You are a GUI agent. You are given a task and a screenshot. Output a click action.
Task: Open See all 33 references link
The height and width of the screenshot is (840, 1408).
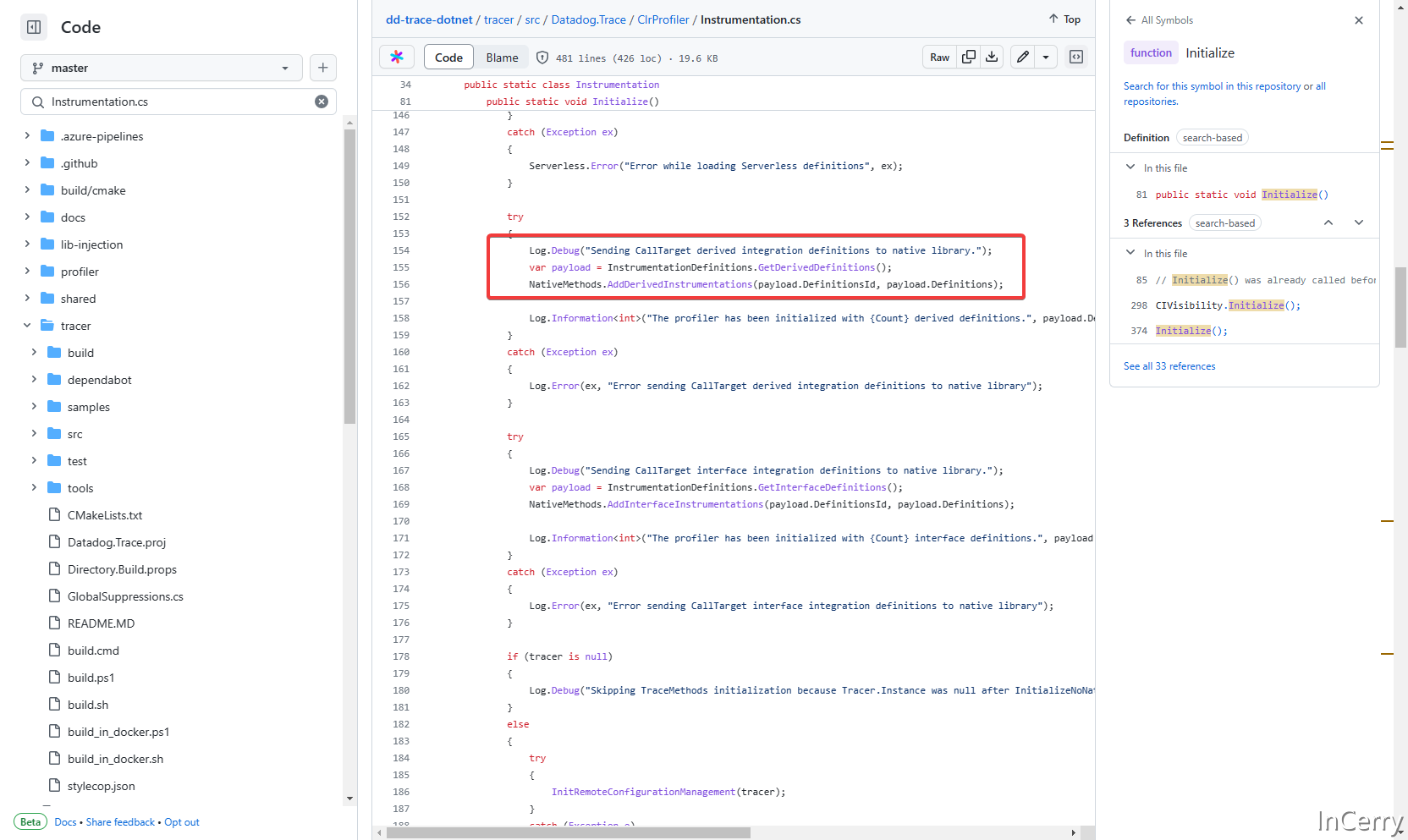pyautogui.click(x=1169, y=366)
